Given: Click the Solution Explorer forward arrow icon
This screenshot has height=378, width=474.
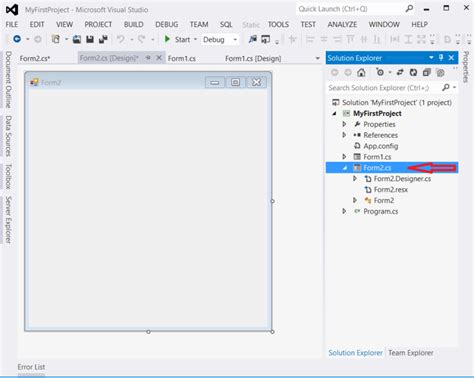Looking at the screenshot, I should coord(348,72).
